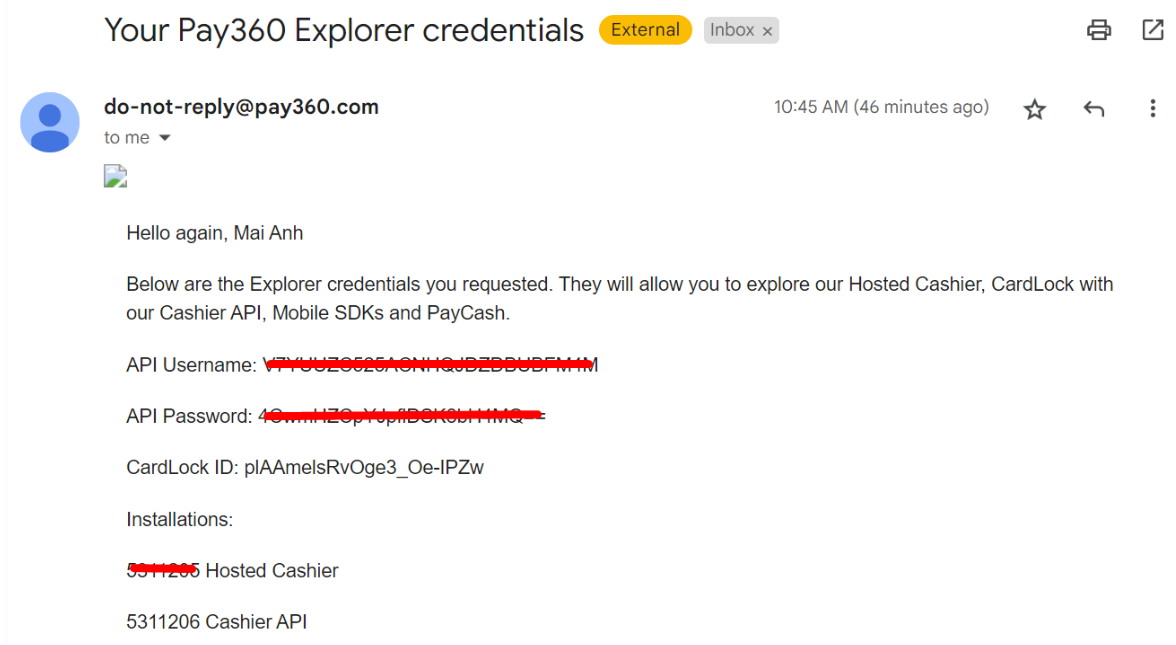Click the do-not-reply@pay360.com sender address

pyautogui.click(x=242, y=107)
